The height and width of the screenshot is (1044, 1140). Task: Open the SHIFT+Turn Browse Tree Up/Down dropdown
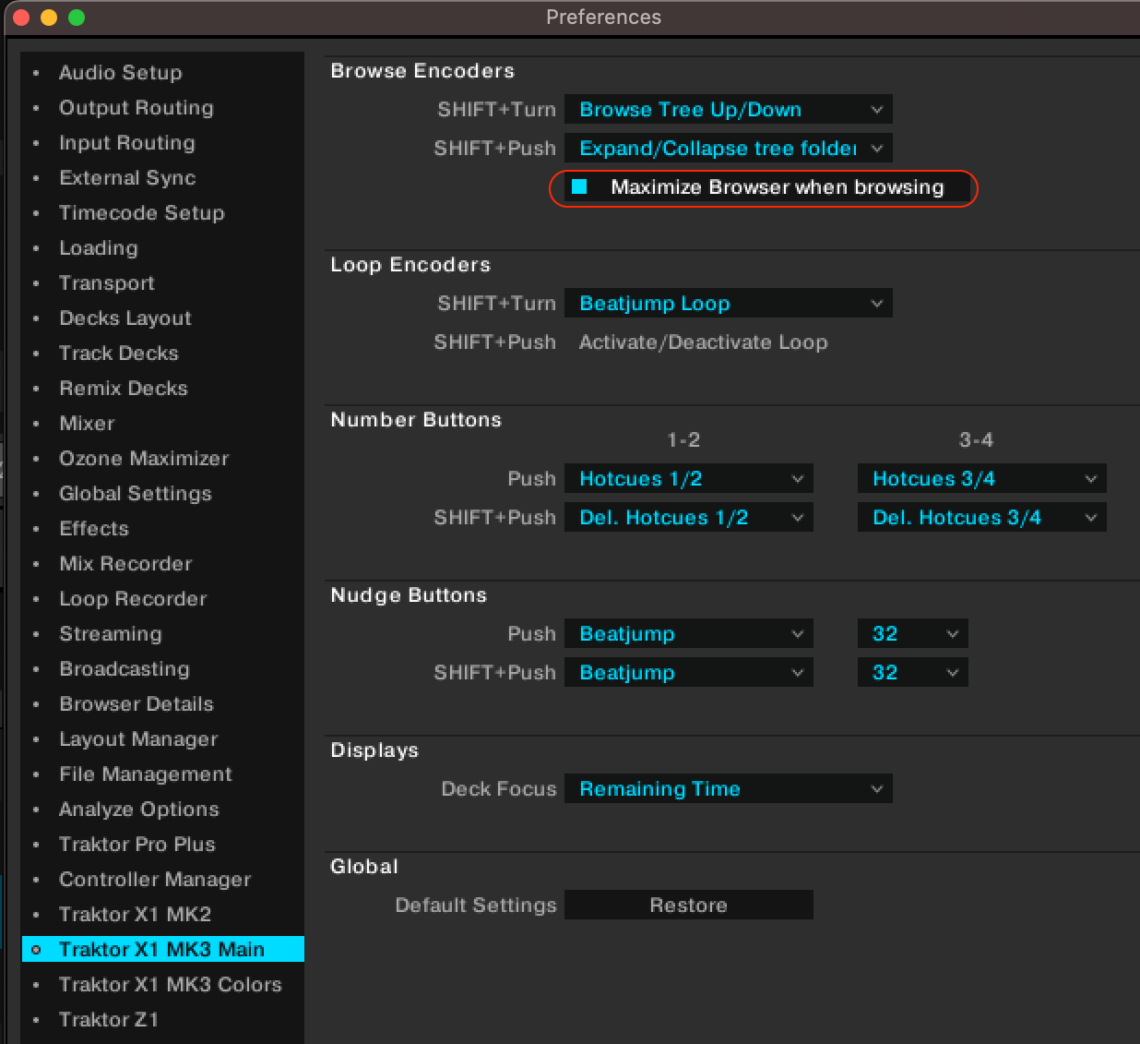point(728,109)
